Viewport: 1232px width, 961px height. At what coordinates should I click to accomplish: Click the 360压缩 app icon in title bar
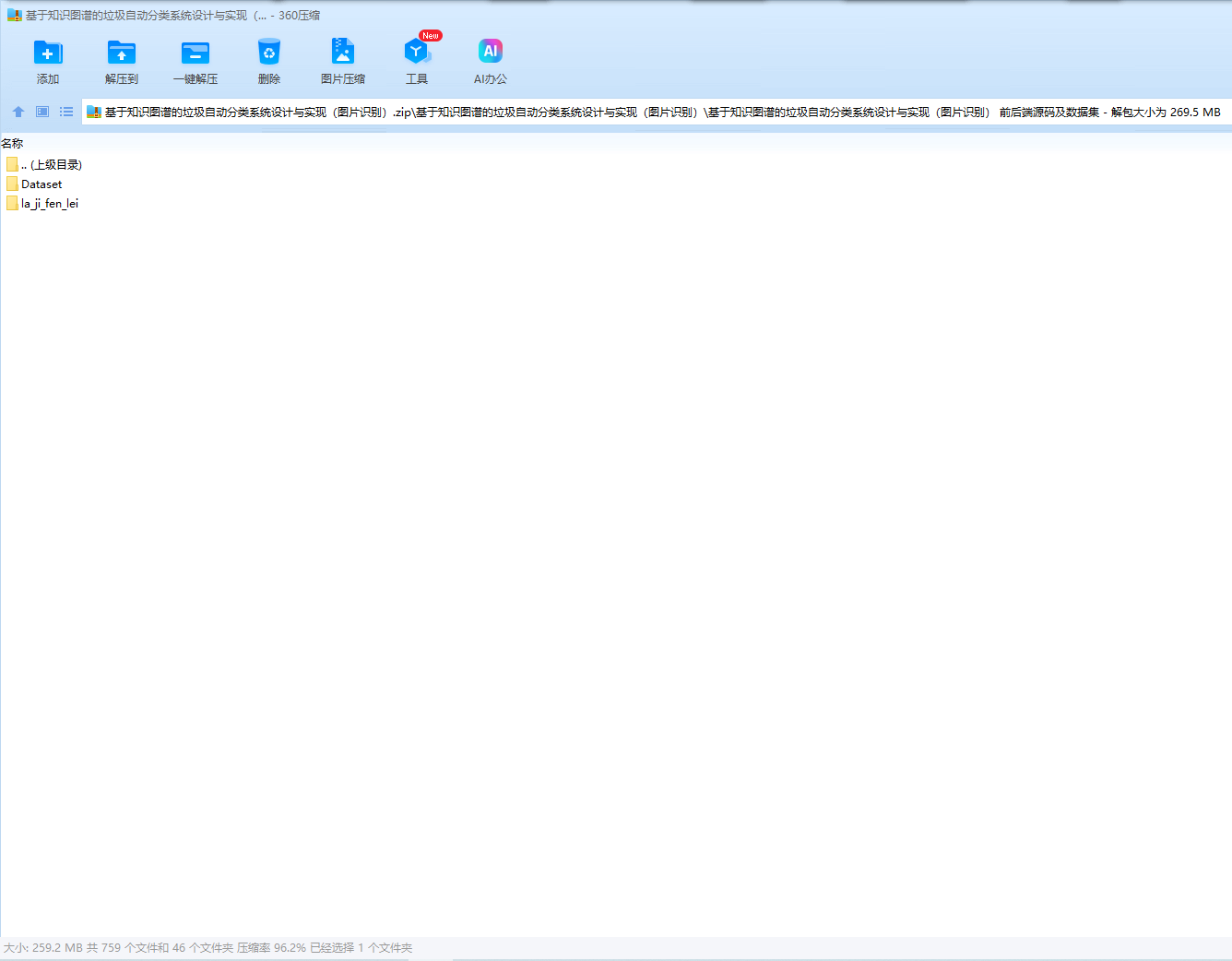click(x=14, y=16)
